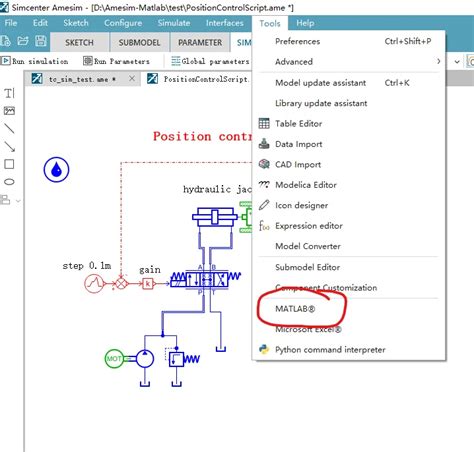The image size is (474, 452).
Task: Expand the Advanced submenu arrow
Action: (x=439, y=61)
